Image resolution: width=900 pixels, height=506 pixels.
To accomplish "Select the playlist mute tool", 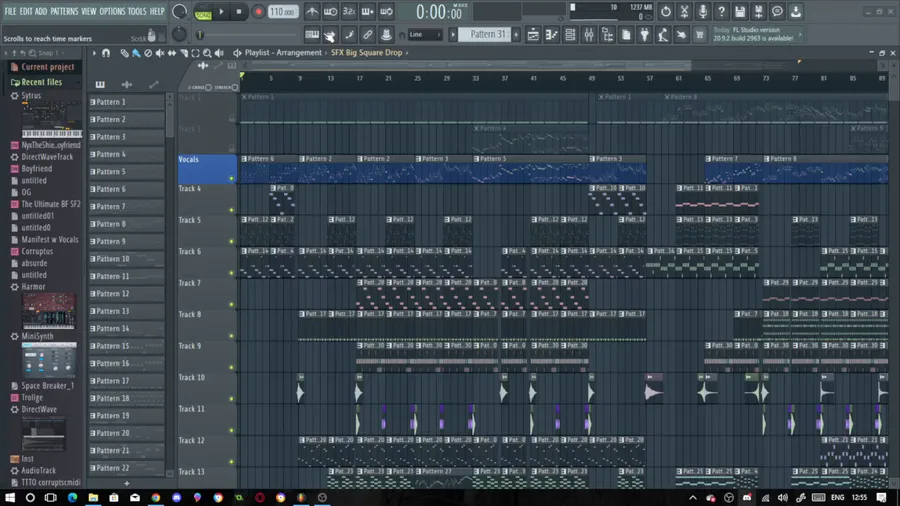I will (160, 53).
